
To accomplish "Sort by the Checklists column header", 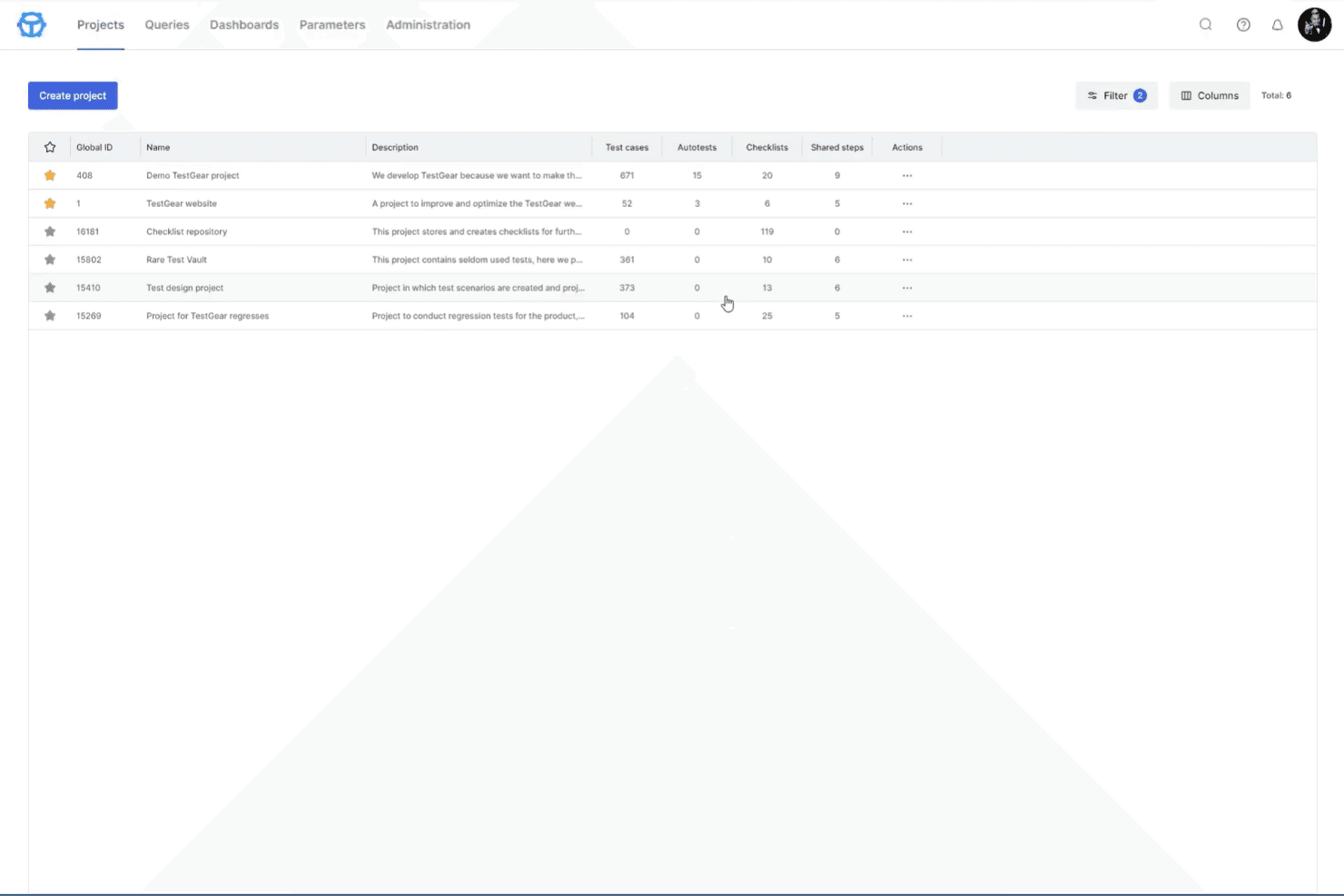I will click(766, 147).
